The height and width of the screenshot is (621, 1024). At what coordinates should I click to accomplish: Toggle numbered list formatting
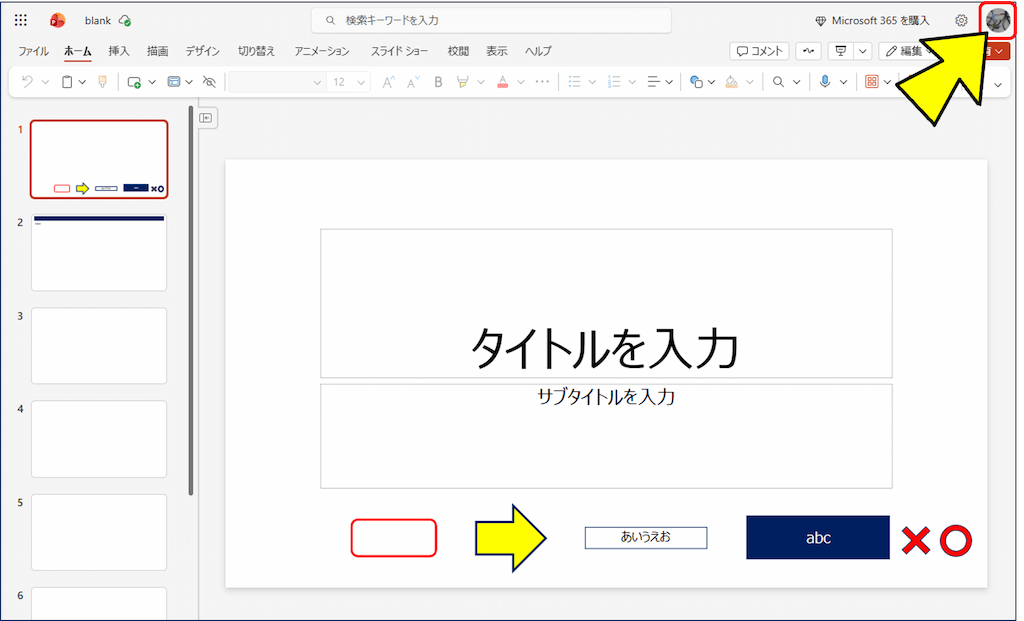(x=612, y=82)
